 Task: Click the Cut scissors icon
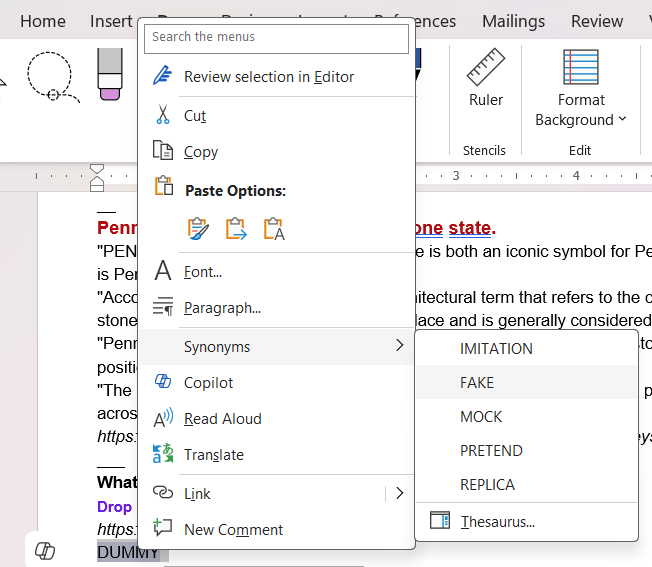click(x=163, y=114)
